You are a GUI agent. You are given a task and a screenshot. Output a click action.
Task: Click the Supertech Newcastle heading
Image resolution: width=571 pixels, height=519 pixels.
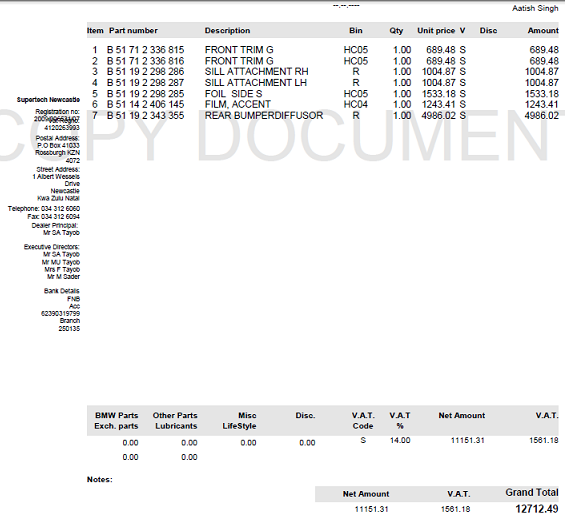(48, 99)
